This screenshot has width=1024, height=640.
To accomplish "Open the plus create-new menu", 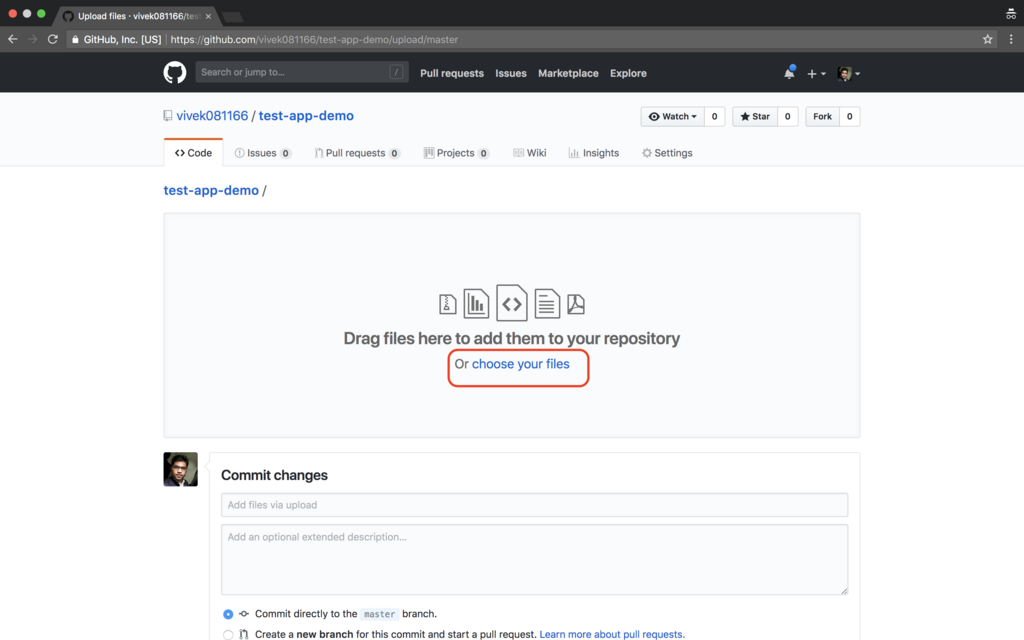I will click(x=816, y=74).
